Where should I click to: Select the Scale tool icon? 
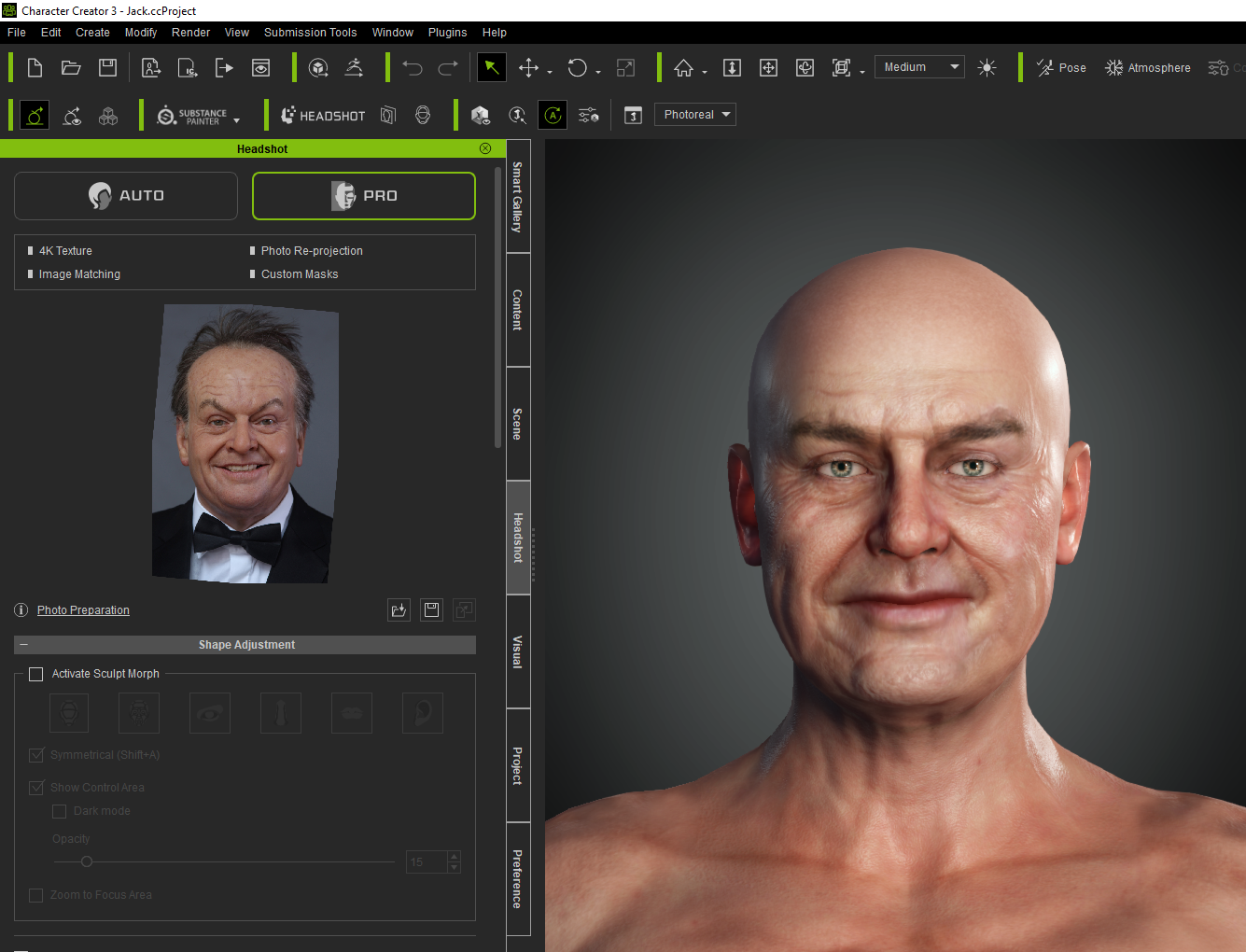point(625,67)
